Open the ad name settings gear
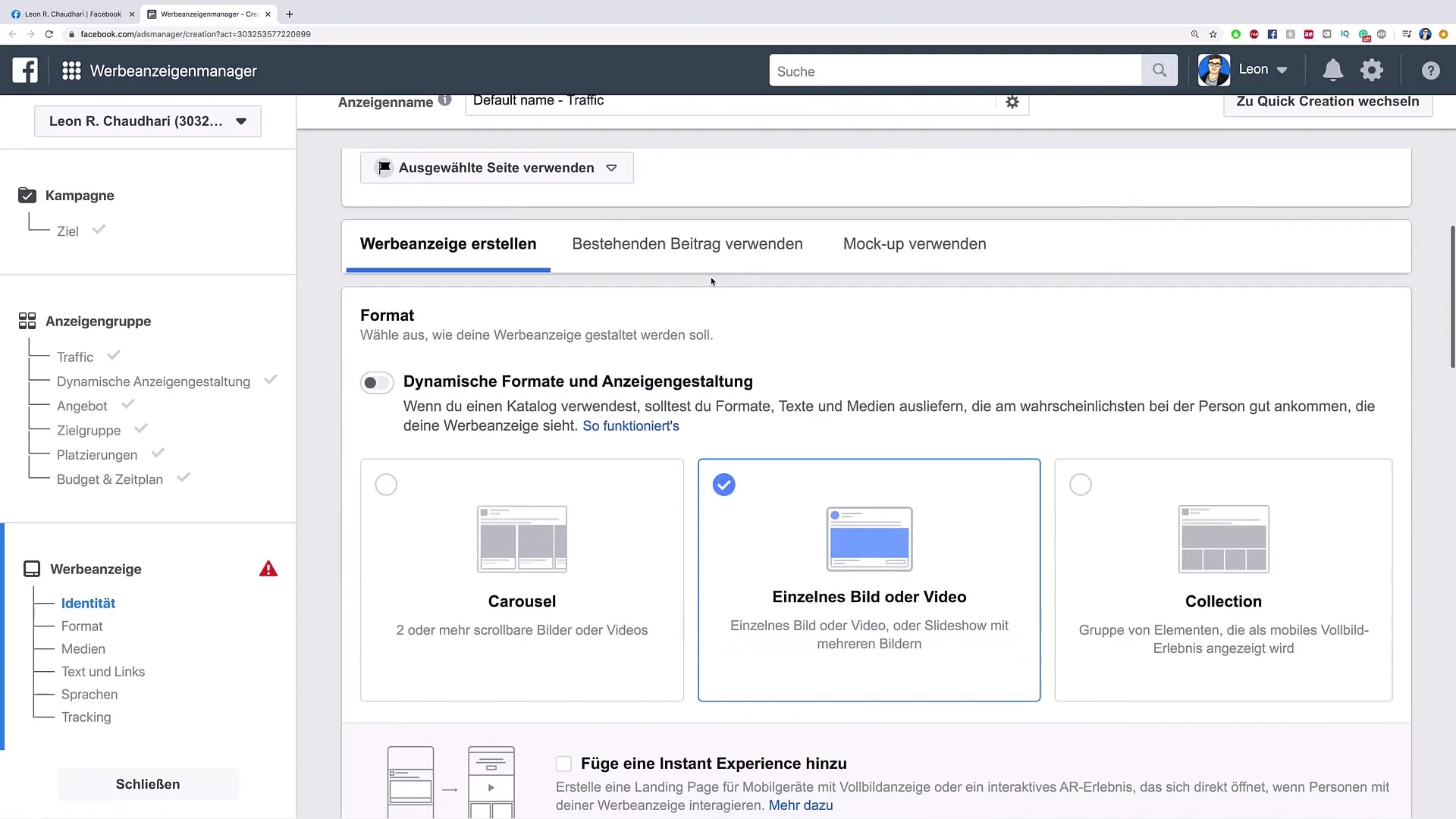This screenshot has width=1456, height=819. pos(1012,102)
